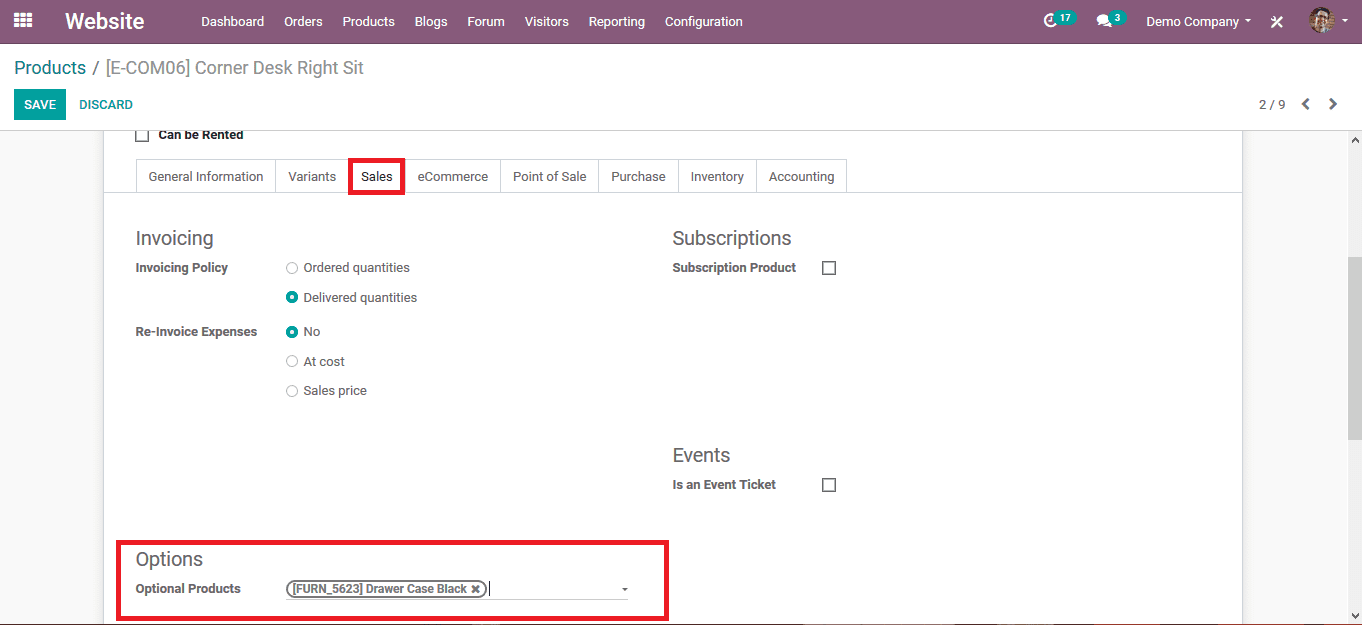Screen dimensions: 1365x625
Task: Open the Orders menu
Action: coord(303,21)
